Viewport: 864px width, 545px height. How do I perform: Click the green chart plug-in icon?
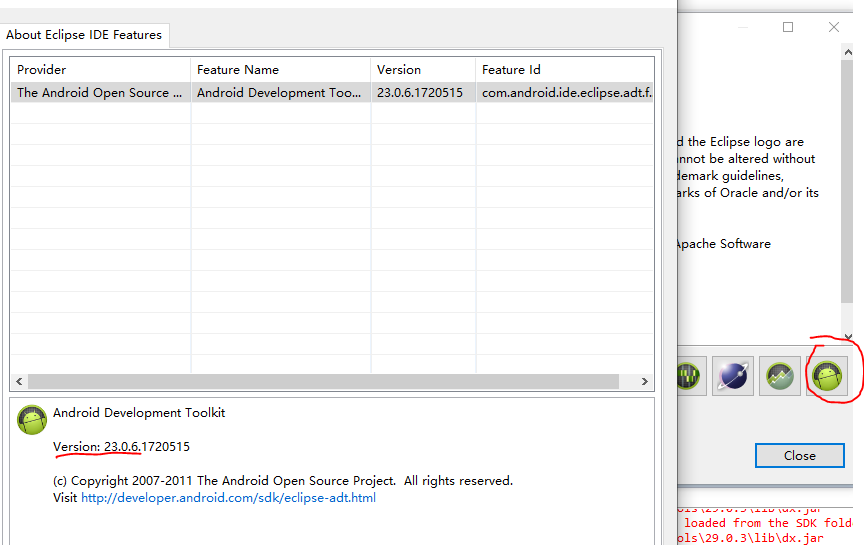[780, 376]
